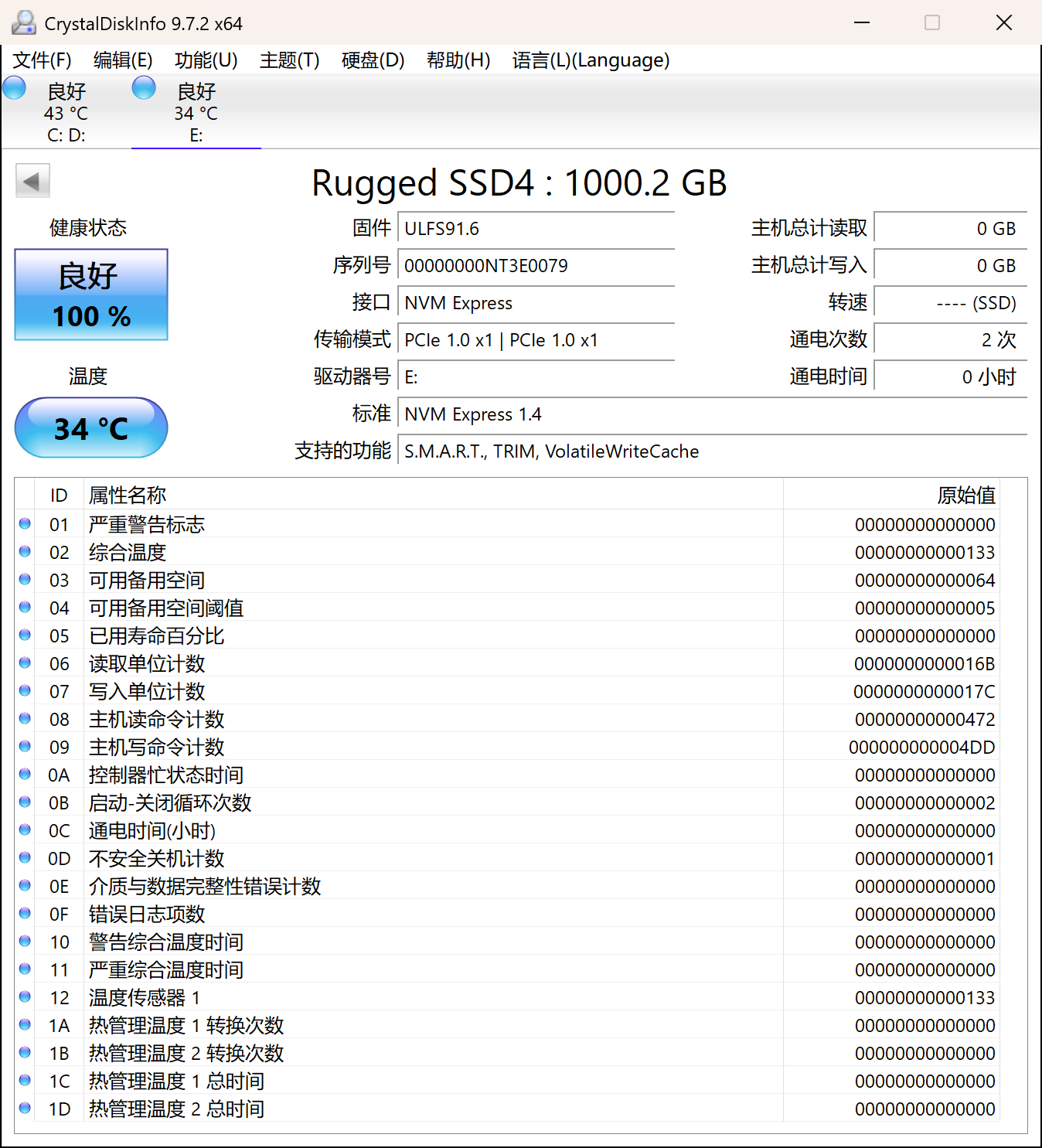This screenshot has height=1148, width=1042.
Task: Click the 良好 100% health status button
Action: 90,295
